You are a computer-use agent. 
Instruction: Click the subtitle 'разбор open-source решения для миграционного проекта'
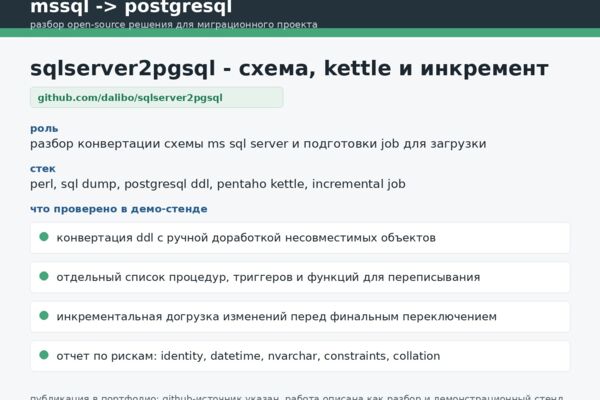pyautogui.click(x=174, y=24)
